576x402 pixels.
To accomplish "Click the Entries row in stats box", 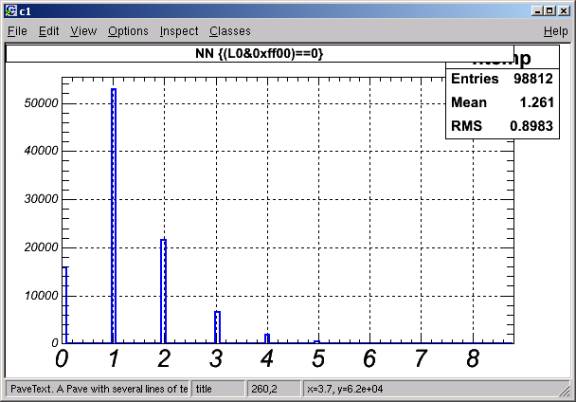I will [x=502, y=79].
